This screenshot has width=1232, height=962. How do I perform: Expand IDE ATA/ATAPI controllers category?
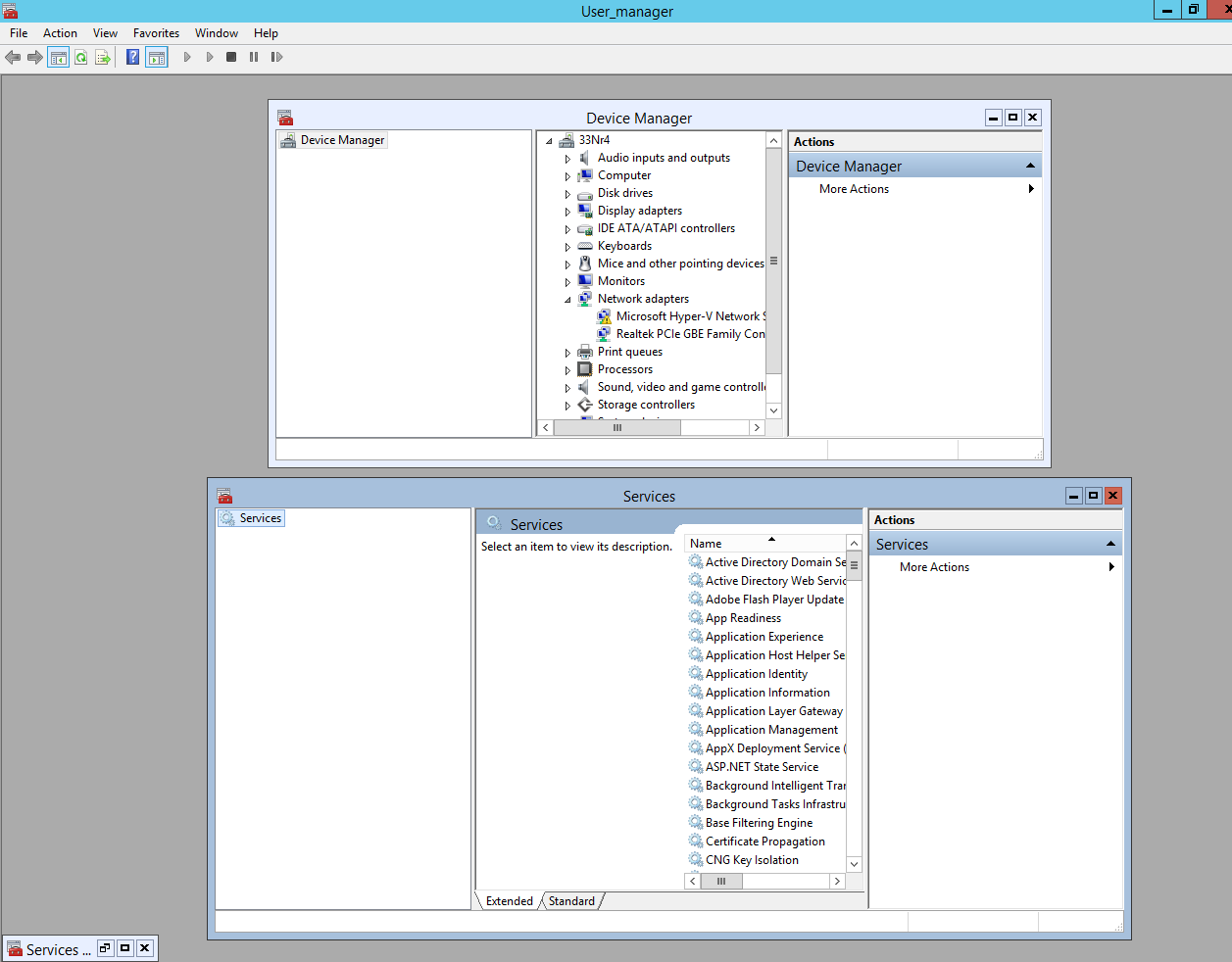click(567, 229)
